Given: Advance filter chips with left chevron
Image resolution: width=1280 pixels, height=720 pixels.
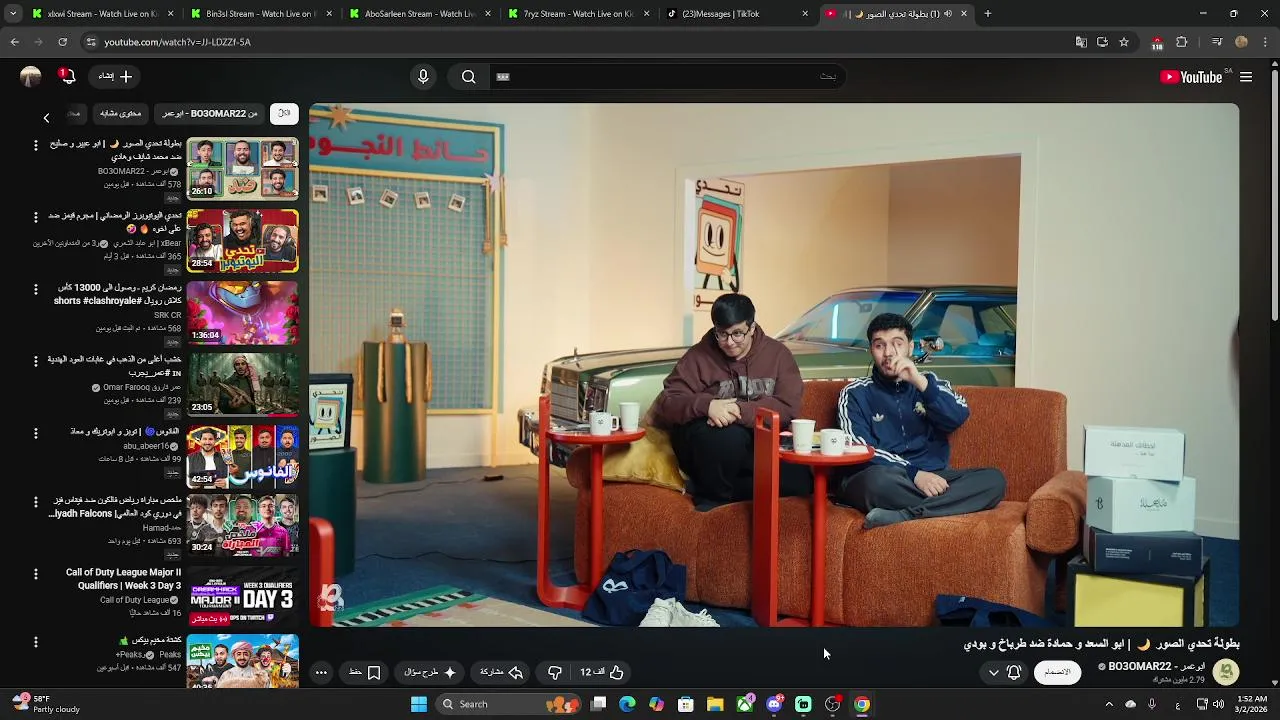Looking at the screenshot, I should [46, 118].
